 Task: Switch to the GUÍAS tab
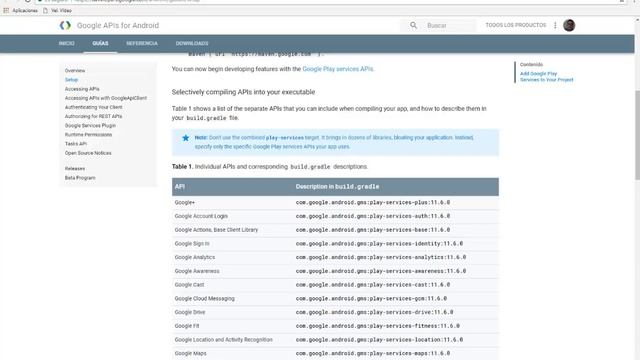(100, 43)
